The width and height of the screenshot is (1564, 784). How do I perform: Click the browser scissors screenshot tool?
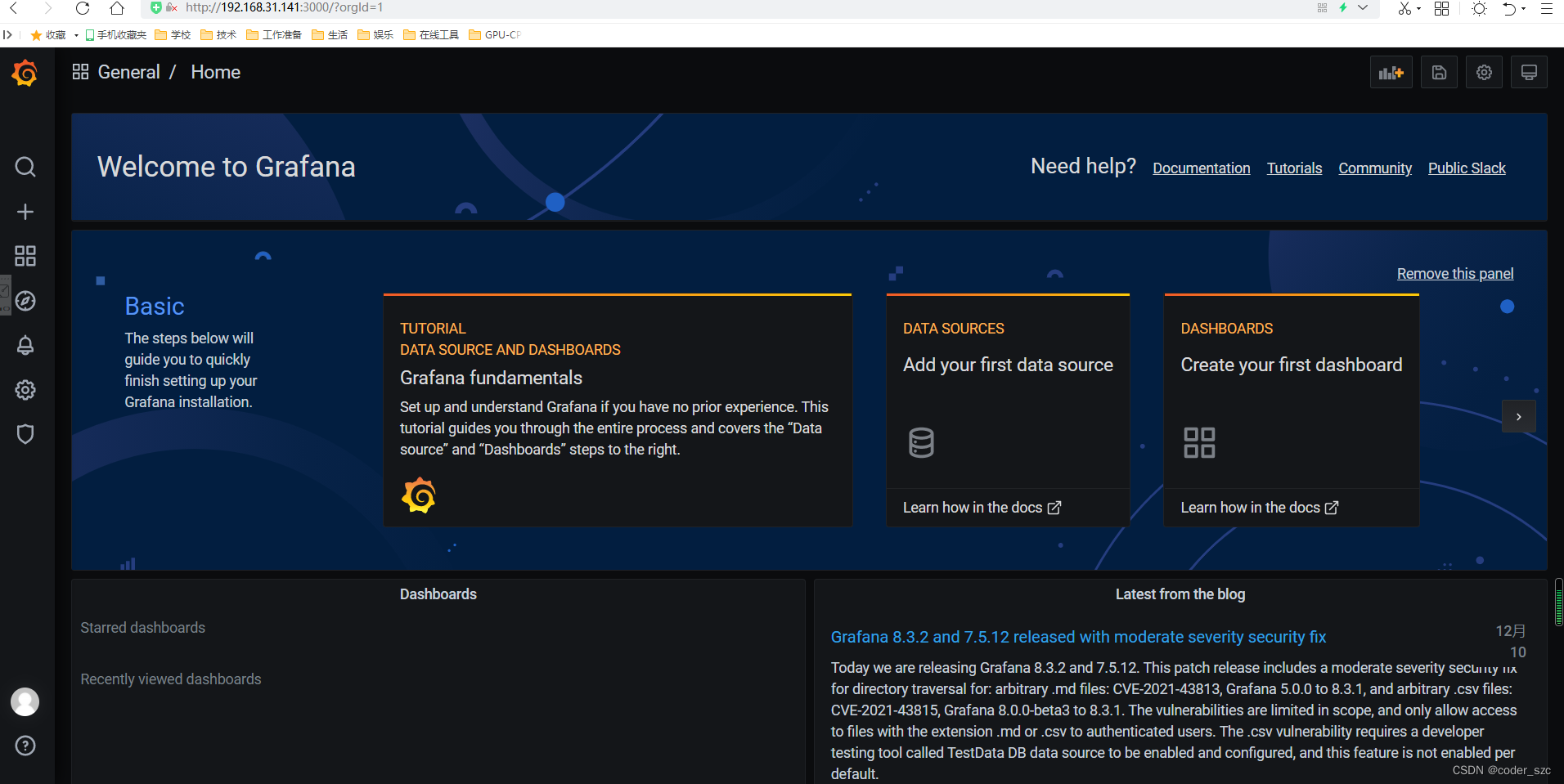pos(1404,8)
